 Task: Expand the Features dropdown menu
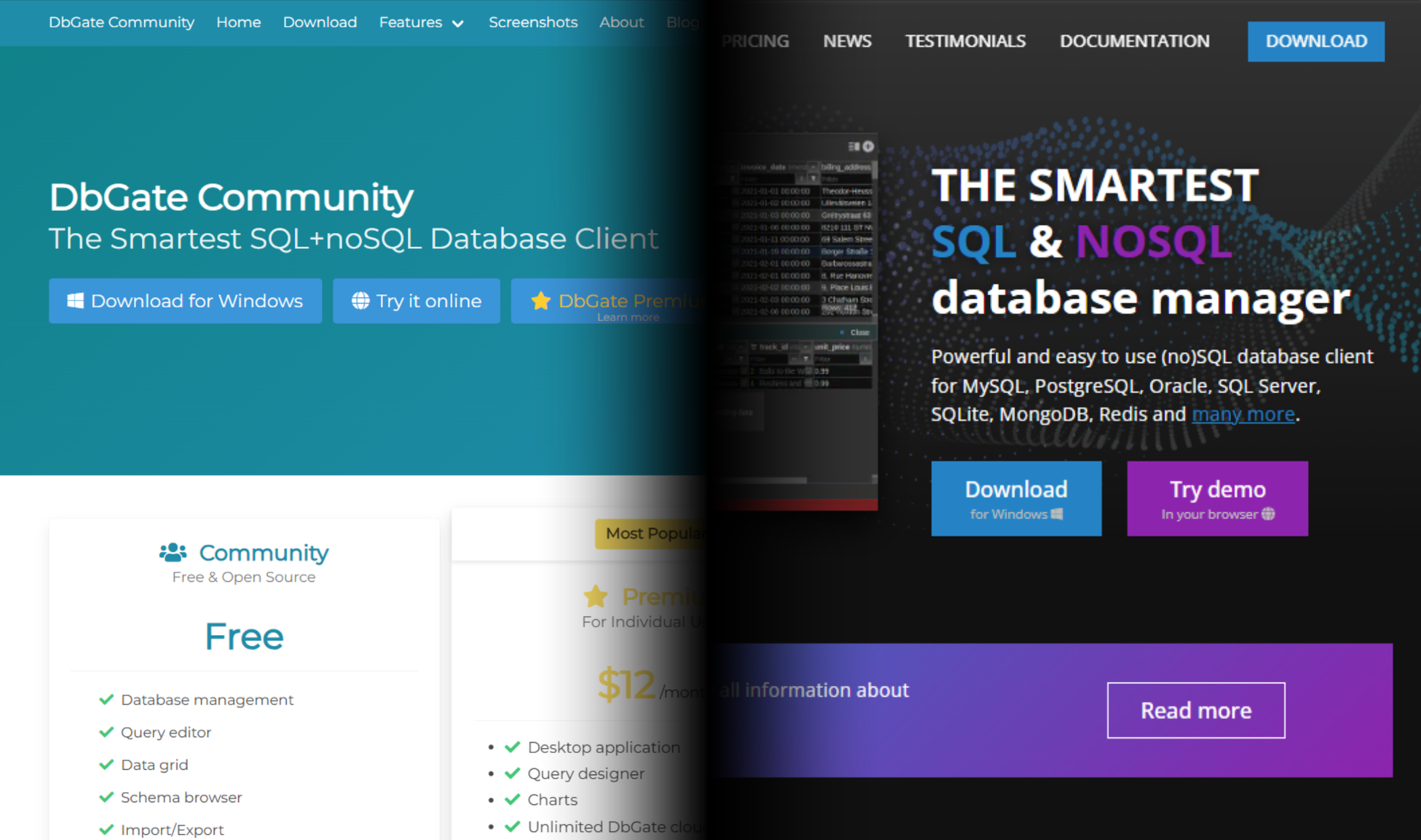click(x=411, y=22)
